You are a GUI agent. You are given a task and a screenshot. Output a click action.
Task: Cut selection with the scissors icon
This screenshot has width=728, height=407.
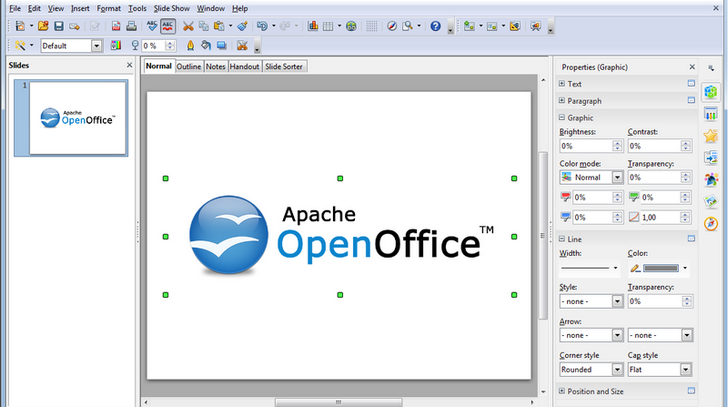(188, 26)
